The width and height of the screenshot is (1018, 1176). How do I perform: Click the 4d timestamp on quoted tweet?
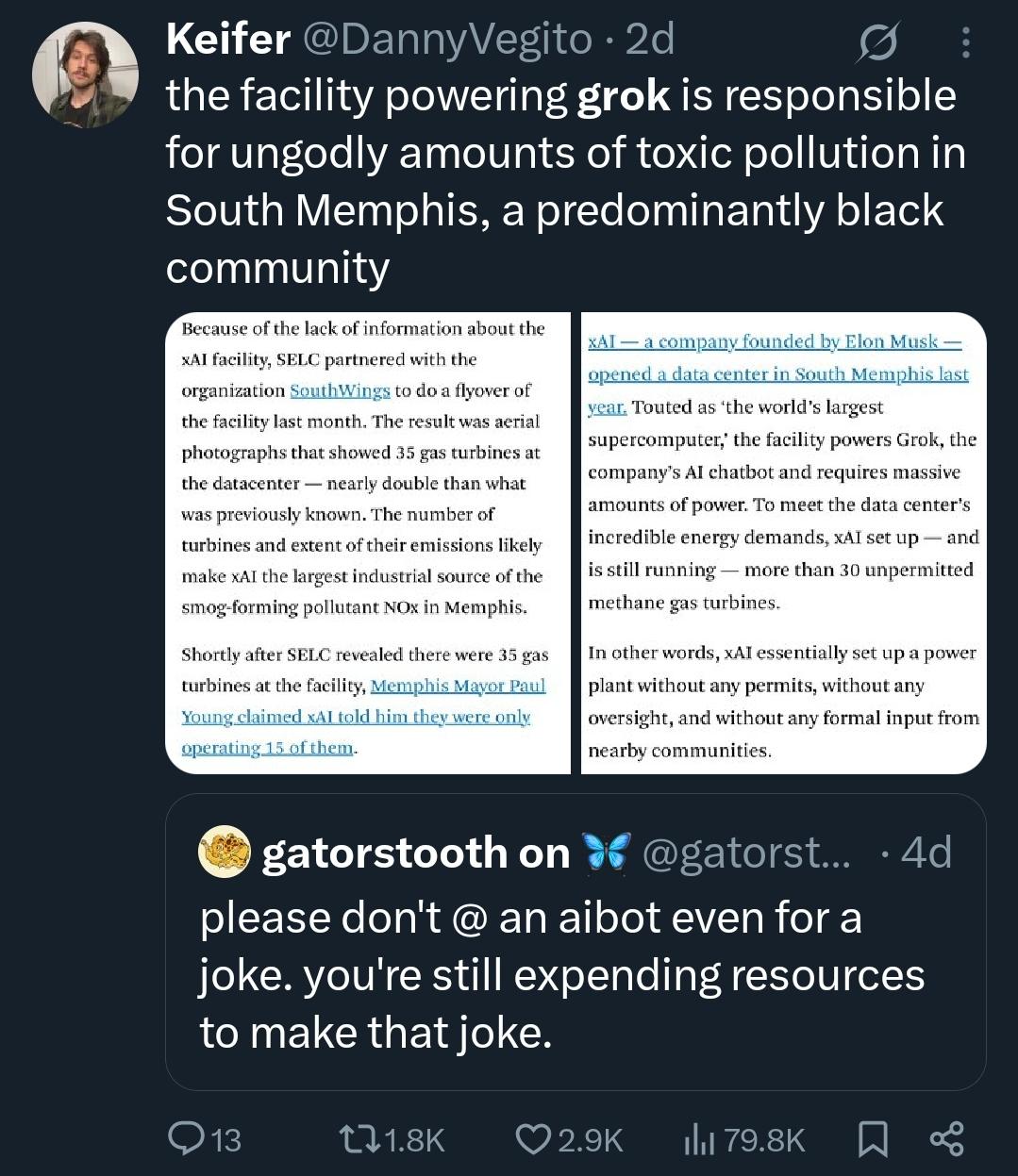[926, 853]
